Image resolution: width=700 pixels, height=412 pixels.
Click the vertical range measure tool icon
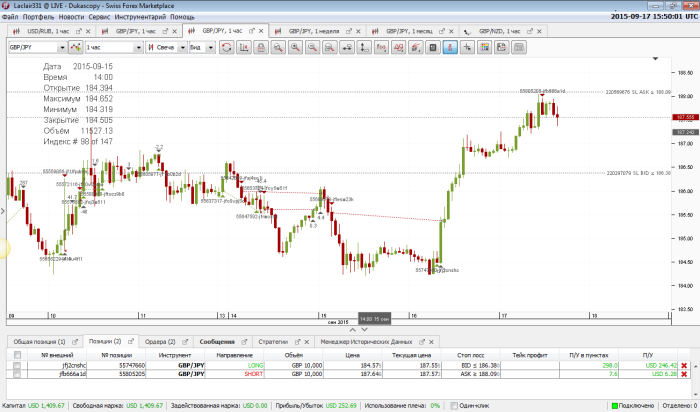tap(364, 47)
